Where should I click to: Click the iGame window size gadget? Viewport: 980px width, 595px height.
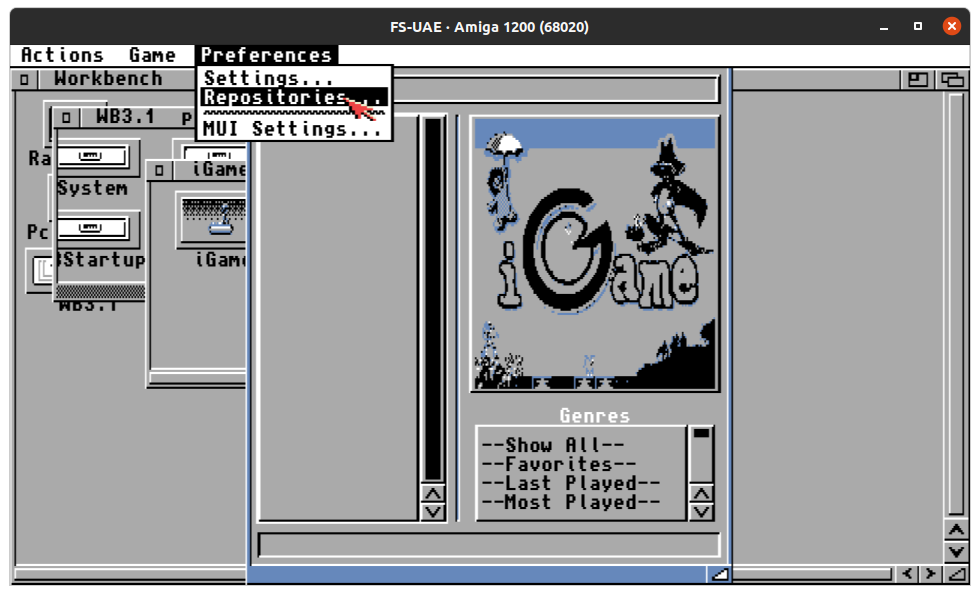pos(719,574)
